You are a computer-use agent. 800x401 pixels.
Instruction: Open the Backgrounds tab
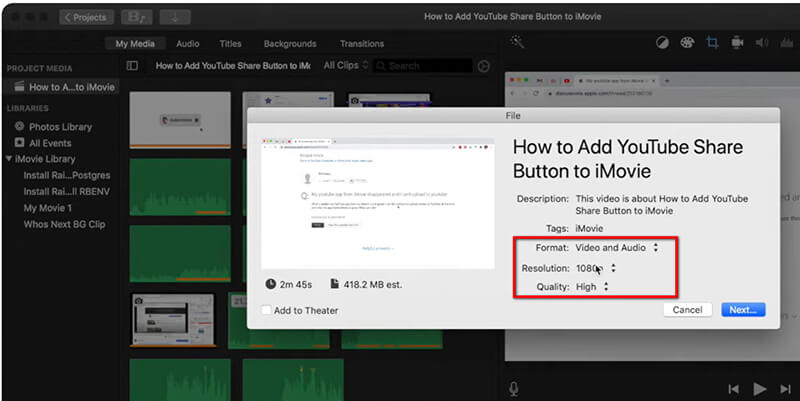(290, 44)
